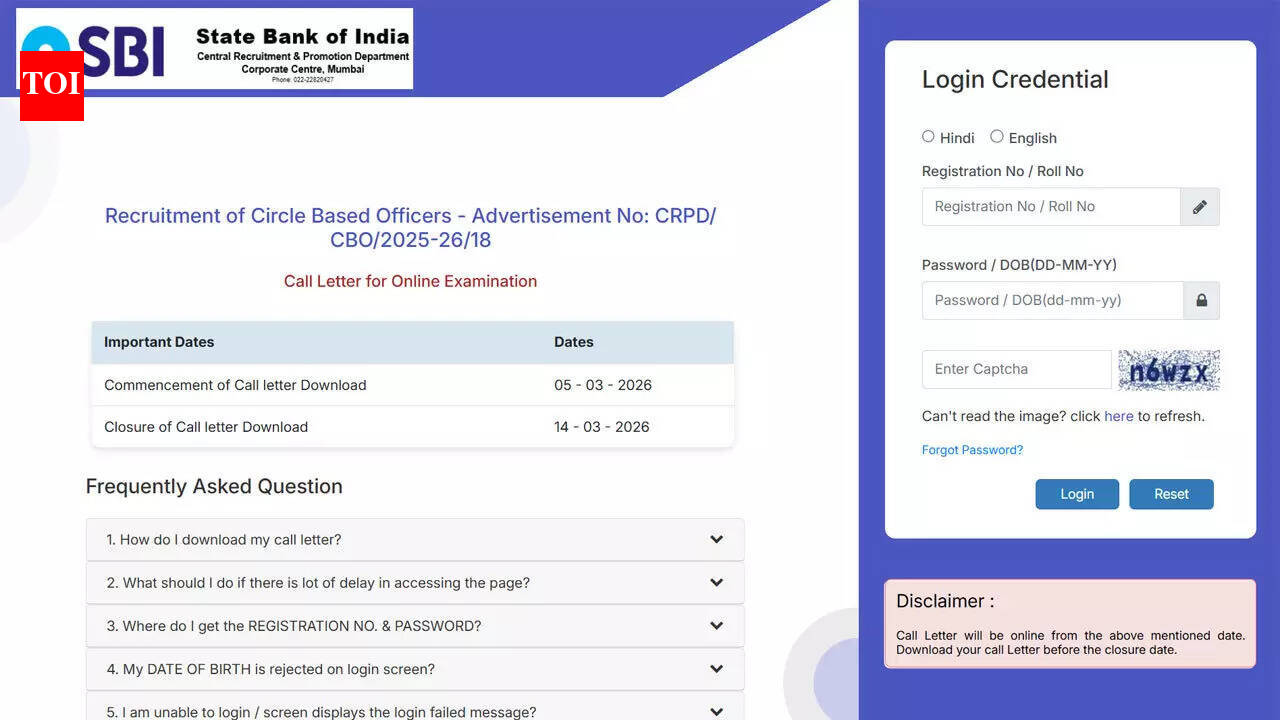Expand the unable to login question
The image size is (1280, 720).
tap(716, 711)
